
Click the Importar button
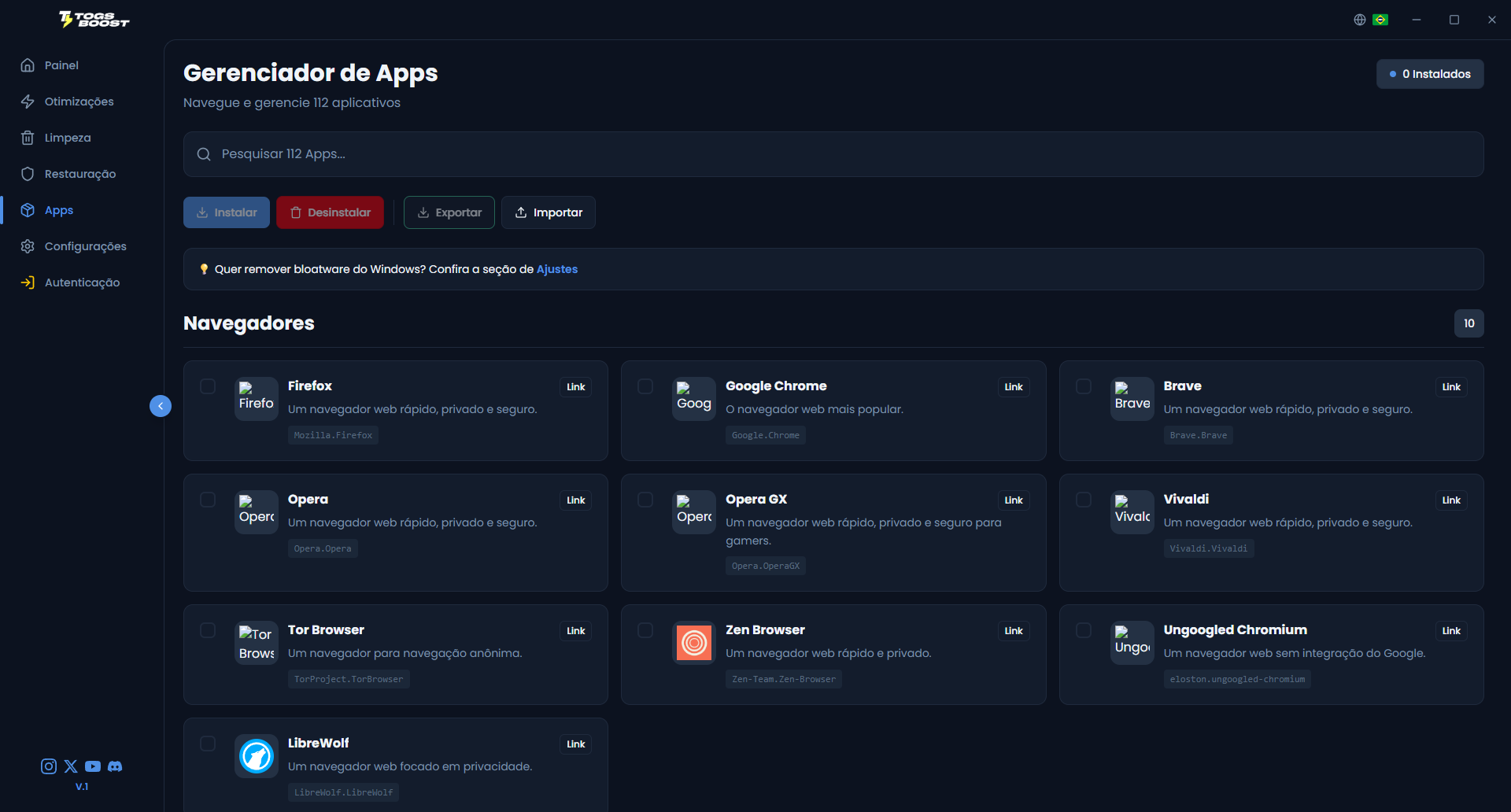click(549, 212)
